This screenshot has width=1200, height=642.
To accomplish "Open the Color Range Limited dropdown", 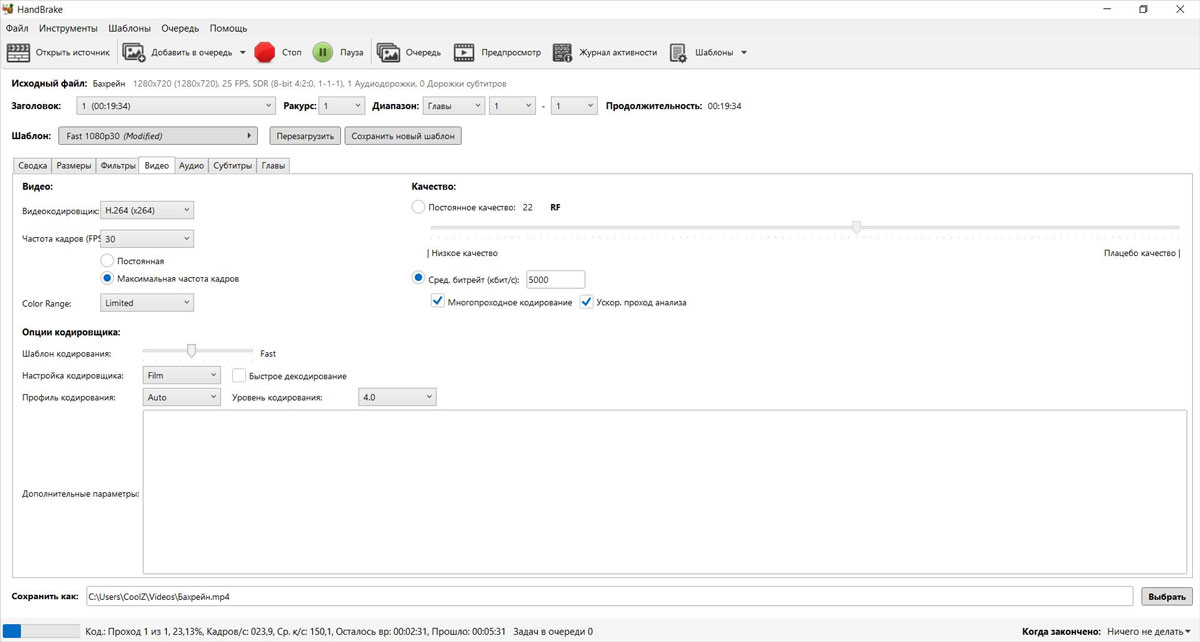I will 147,303.
